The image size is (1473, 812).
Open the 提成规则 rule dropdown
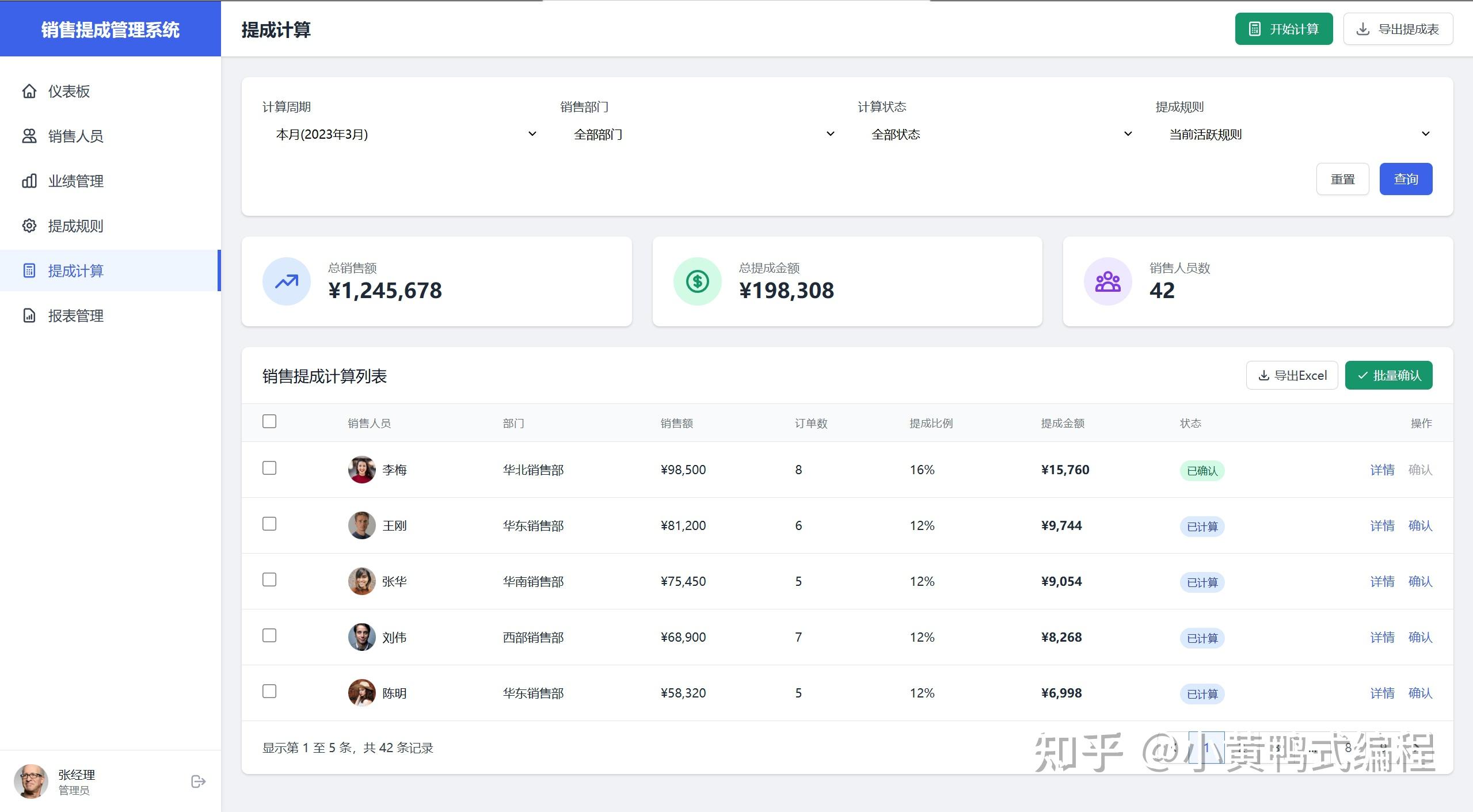point(1294,134)
